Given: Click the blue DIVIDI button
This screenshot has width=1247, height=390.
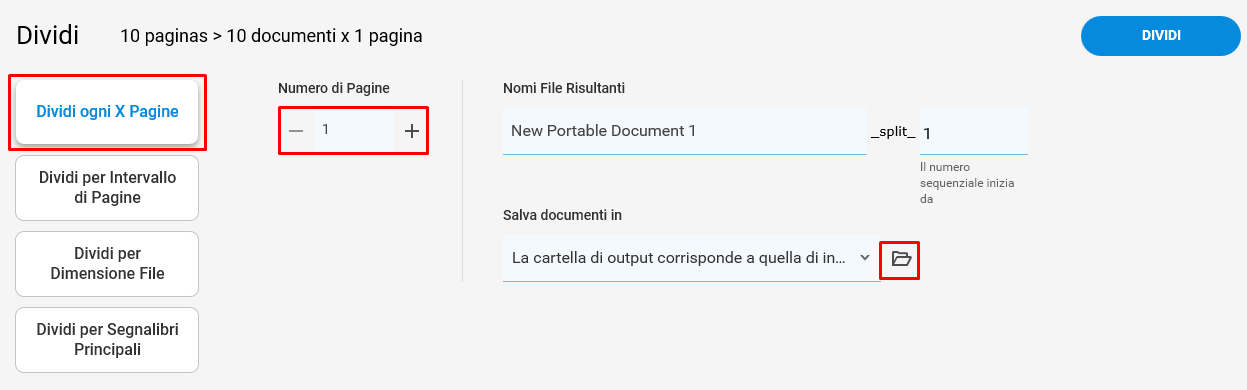Looking at the screenshot, I should 1161,36.
